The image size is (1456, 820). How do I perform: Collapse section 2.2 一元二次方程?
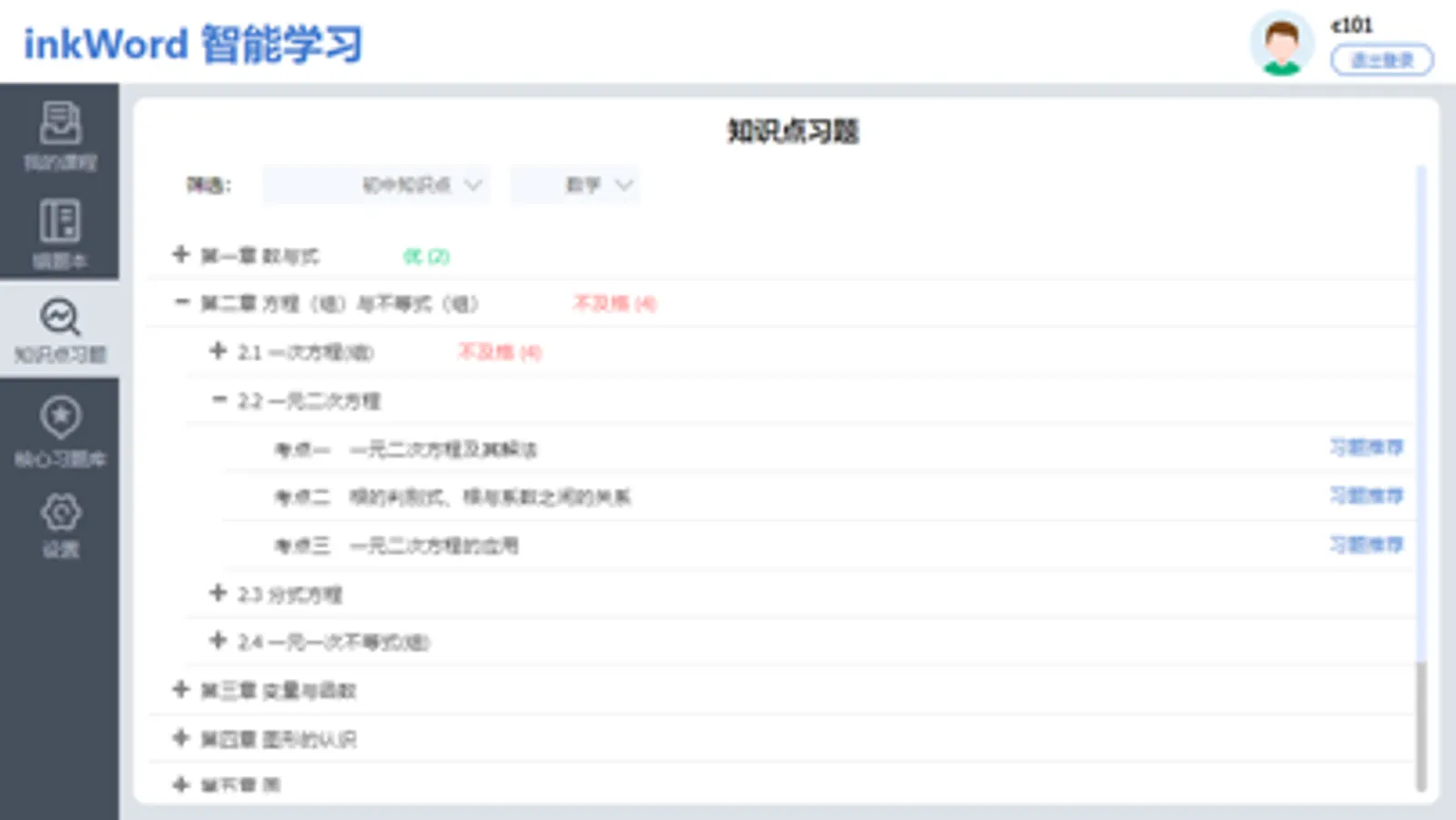pos(219,399)
